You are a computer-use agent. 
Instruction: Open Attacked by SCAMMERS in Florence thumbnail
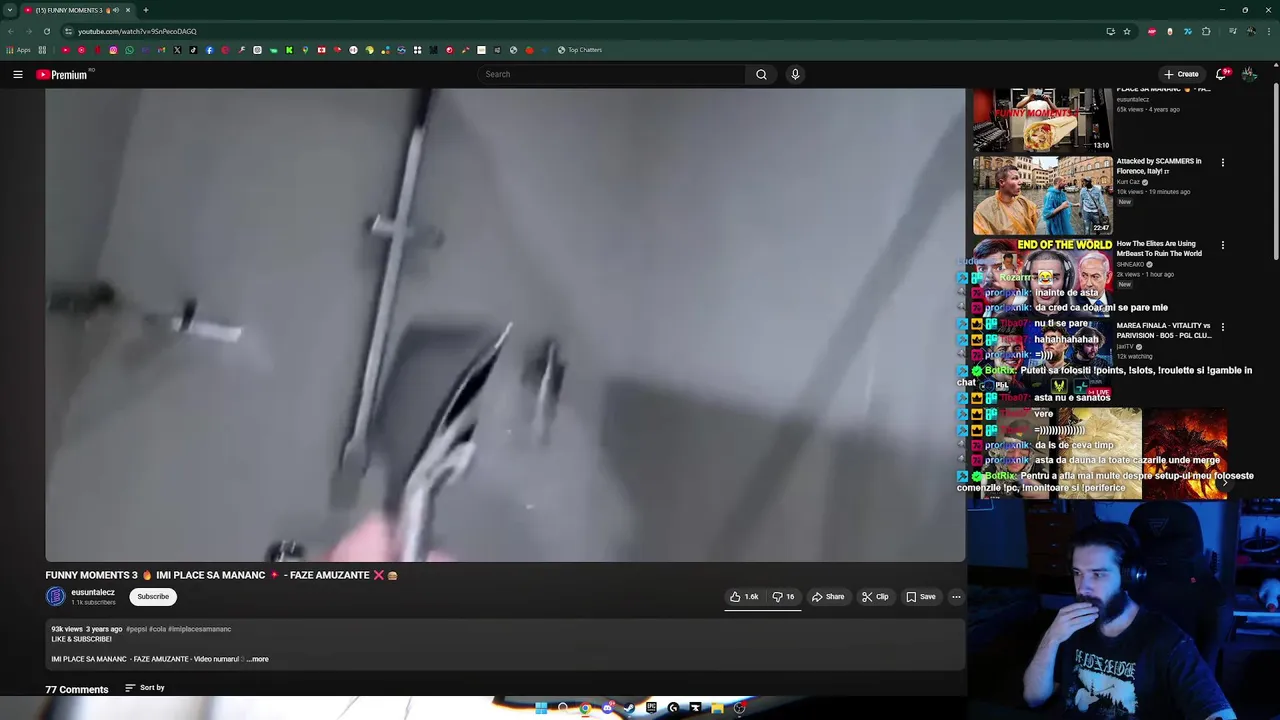(x=1042, y=195)
